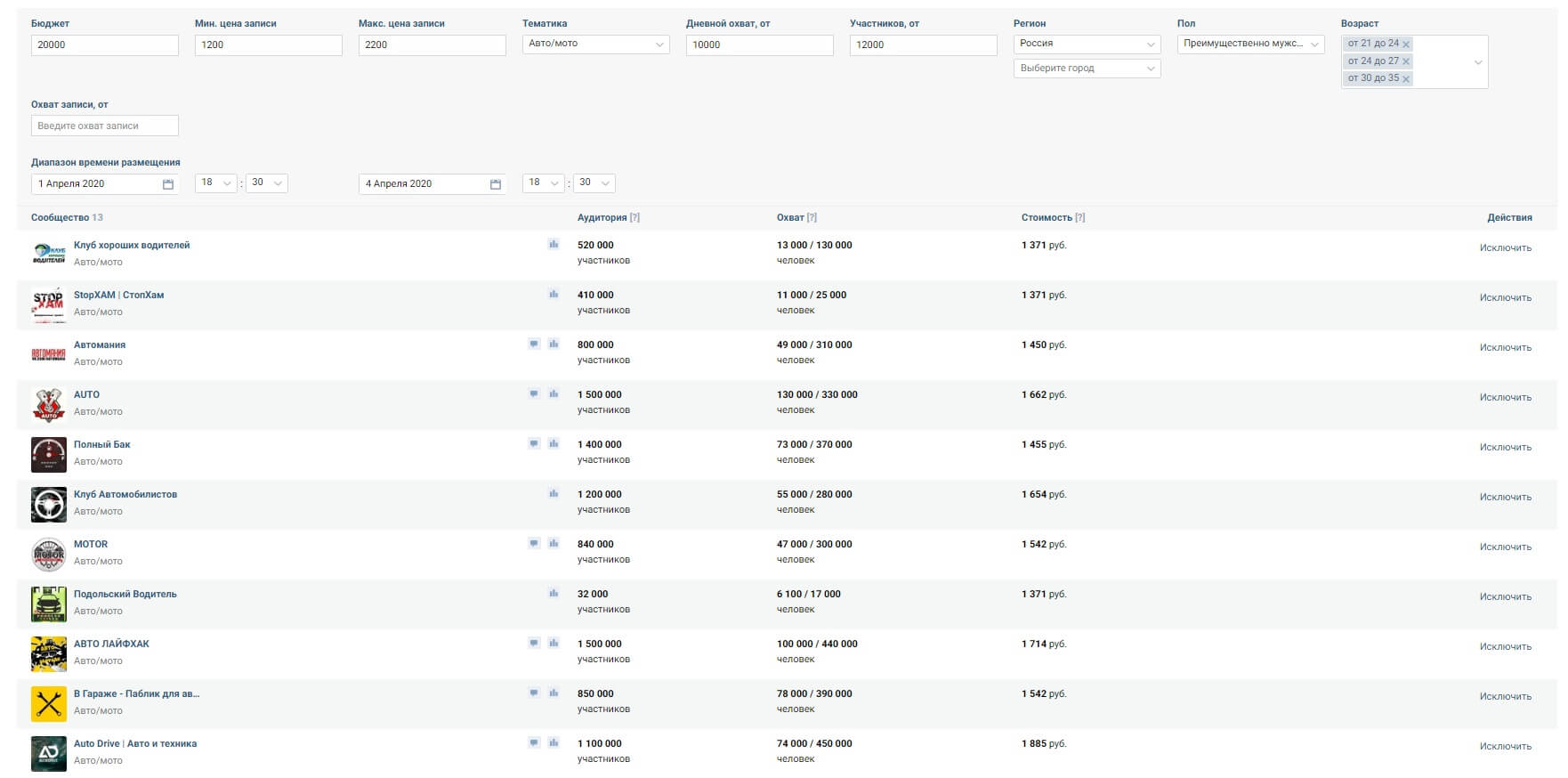Open the Пол gender dropdown
This screenshot has height=778, width=1568.
pos(1251,45)
